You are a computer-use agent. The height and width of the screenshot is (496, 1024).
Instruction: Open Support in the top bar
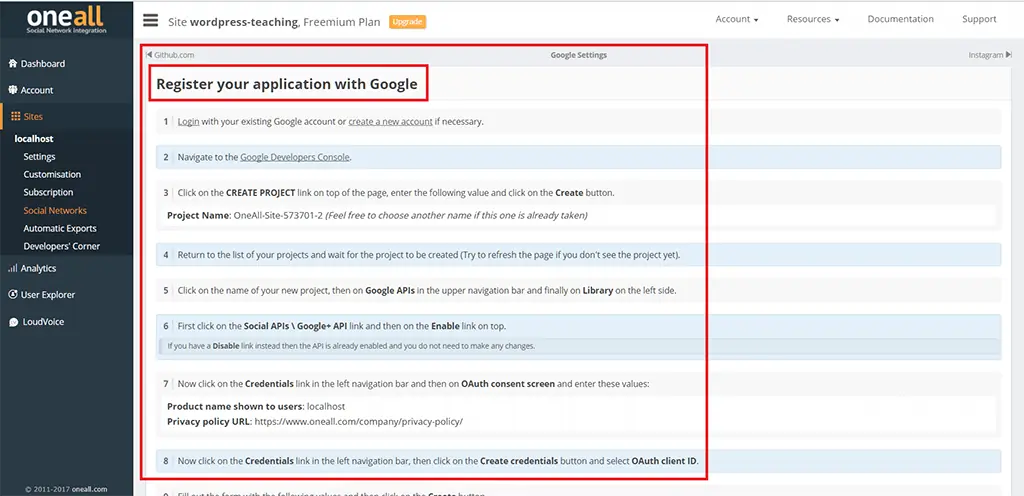coord(979,20)
